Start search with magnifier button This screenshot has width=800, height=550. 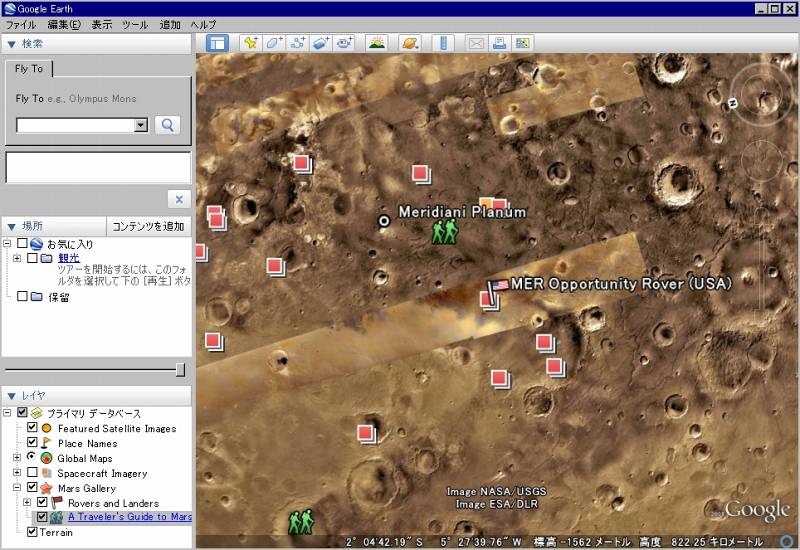click(167, 125)
